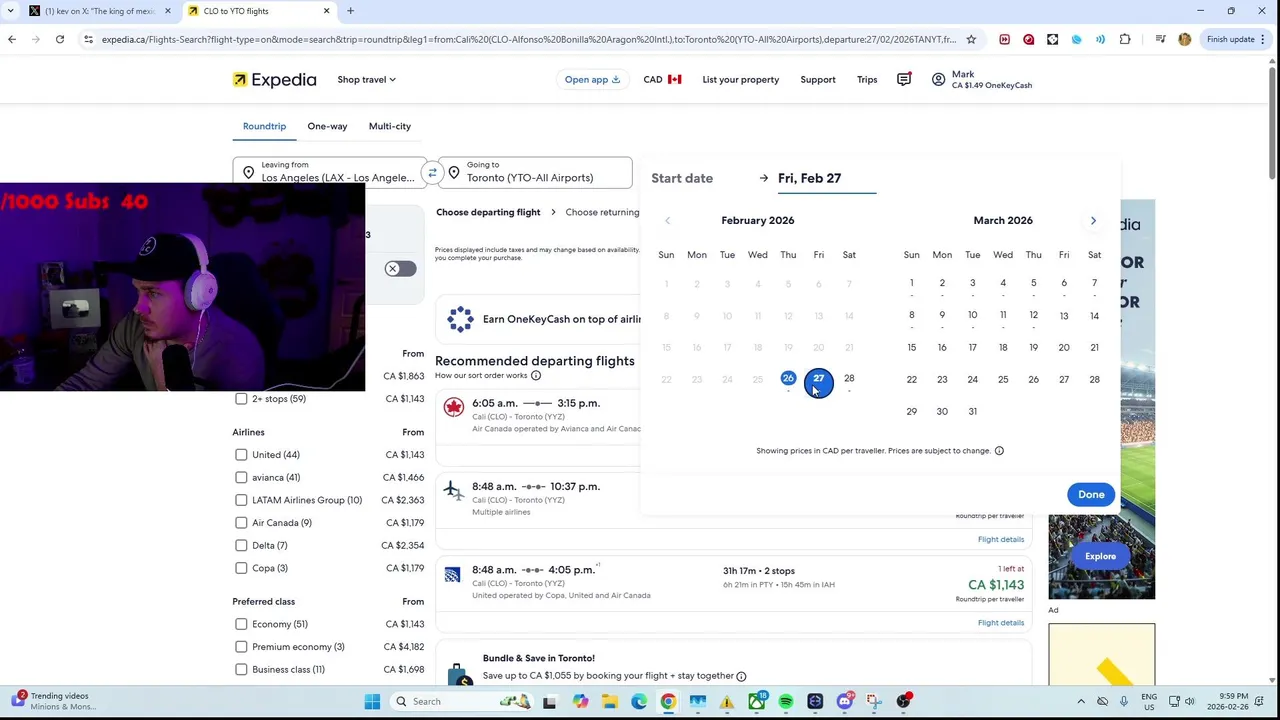1280x720 pixels.
Task: Open Chrome media control icon
Action: (1160, 39)
